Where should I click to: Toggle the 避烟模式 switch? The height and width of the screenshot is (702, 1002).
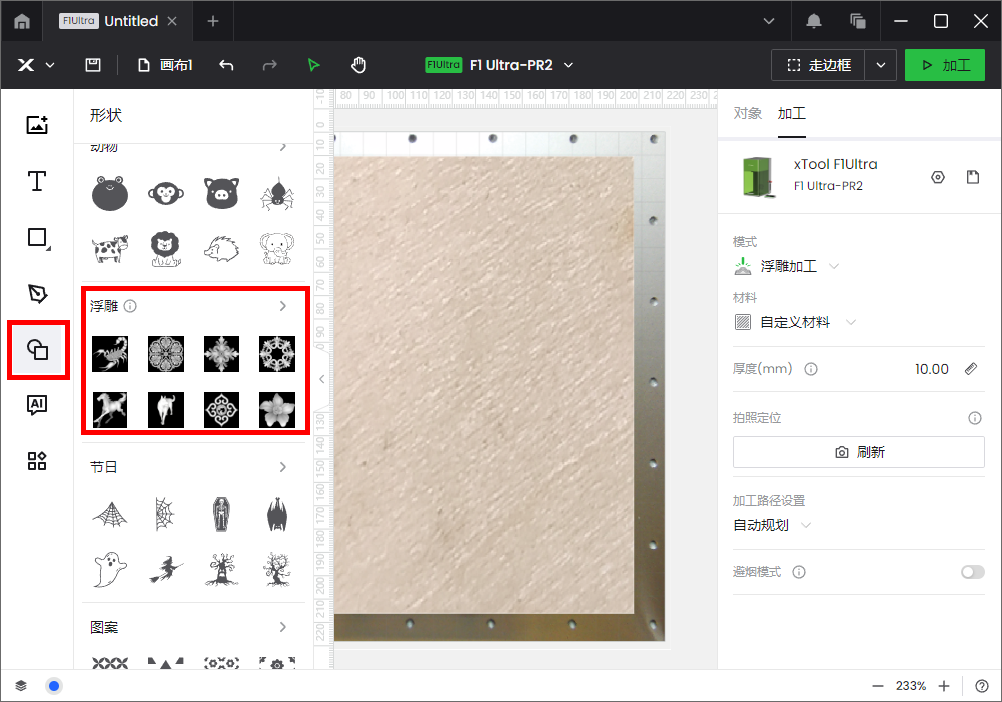[x=973, y=572]
